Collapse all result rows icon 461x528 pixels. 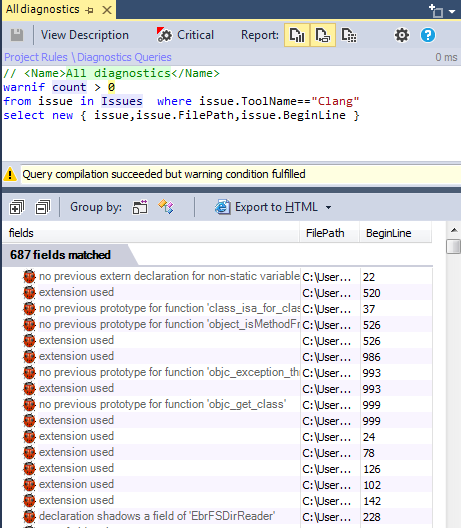43,207
